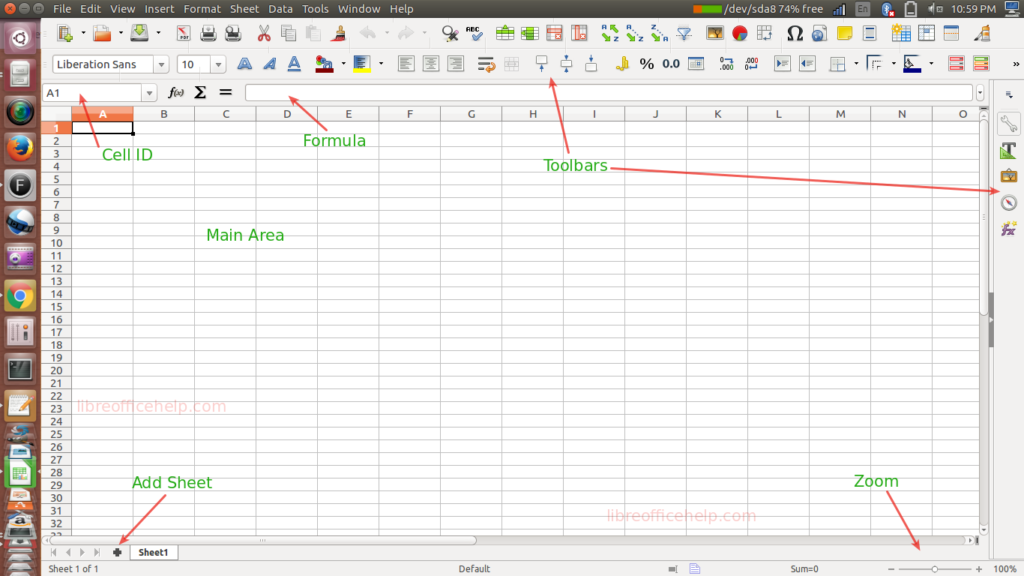Click the Clone Formatting paintbrush icon
Viewport: 1024px width, 576px height.
338,33
